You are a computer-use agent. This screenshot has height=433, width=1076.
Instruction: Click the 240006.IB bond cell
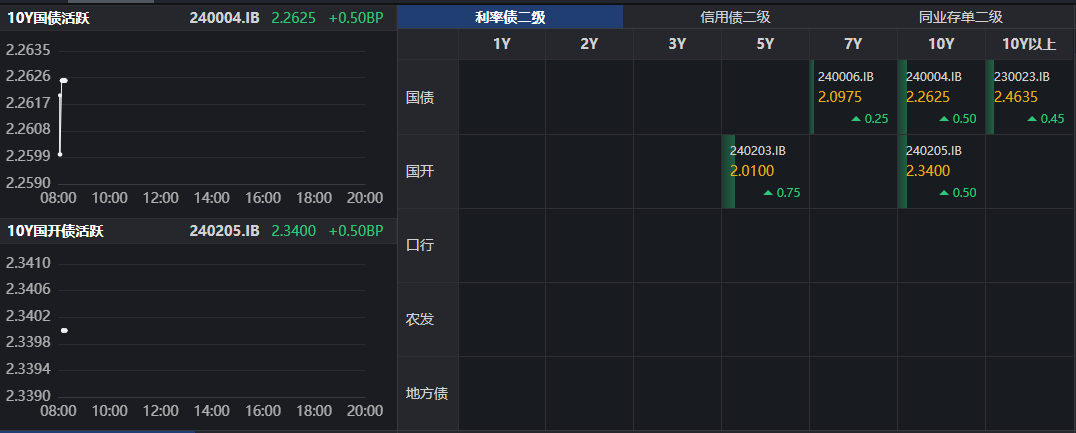tap(853, 97)
